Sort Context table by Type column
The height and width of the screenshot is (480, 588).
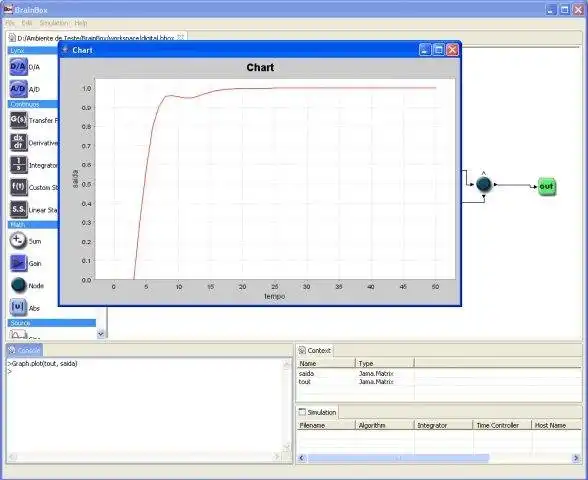(385, 363)
